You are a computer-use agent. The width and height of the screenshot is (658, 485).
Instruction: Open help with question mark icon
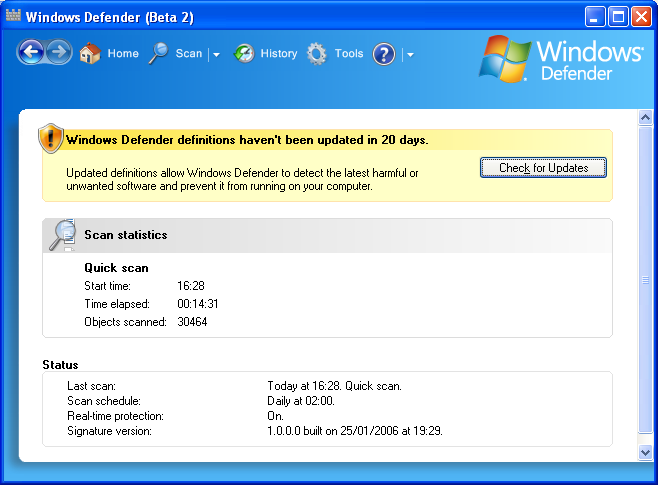click(384, 54)
